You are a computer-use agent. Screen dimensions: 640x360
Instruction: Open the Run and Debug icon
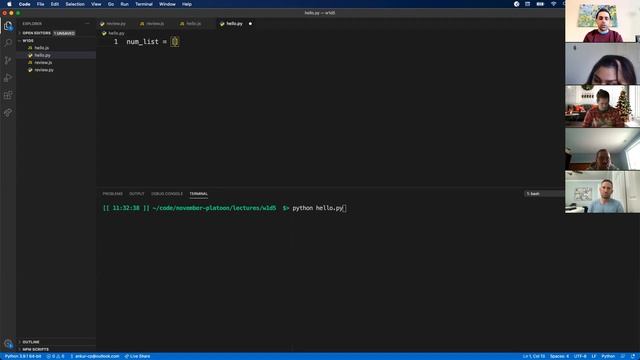[8, 78]
